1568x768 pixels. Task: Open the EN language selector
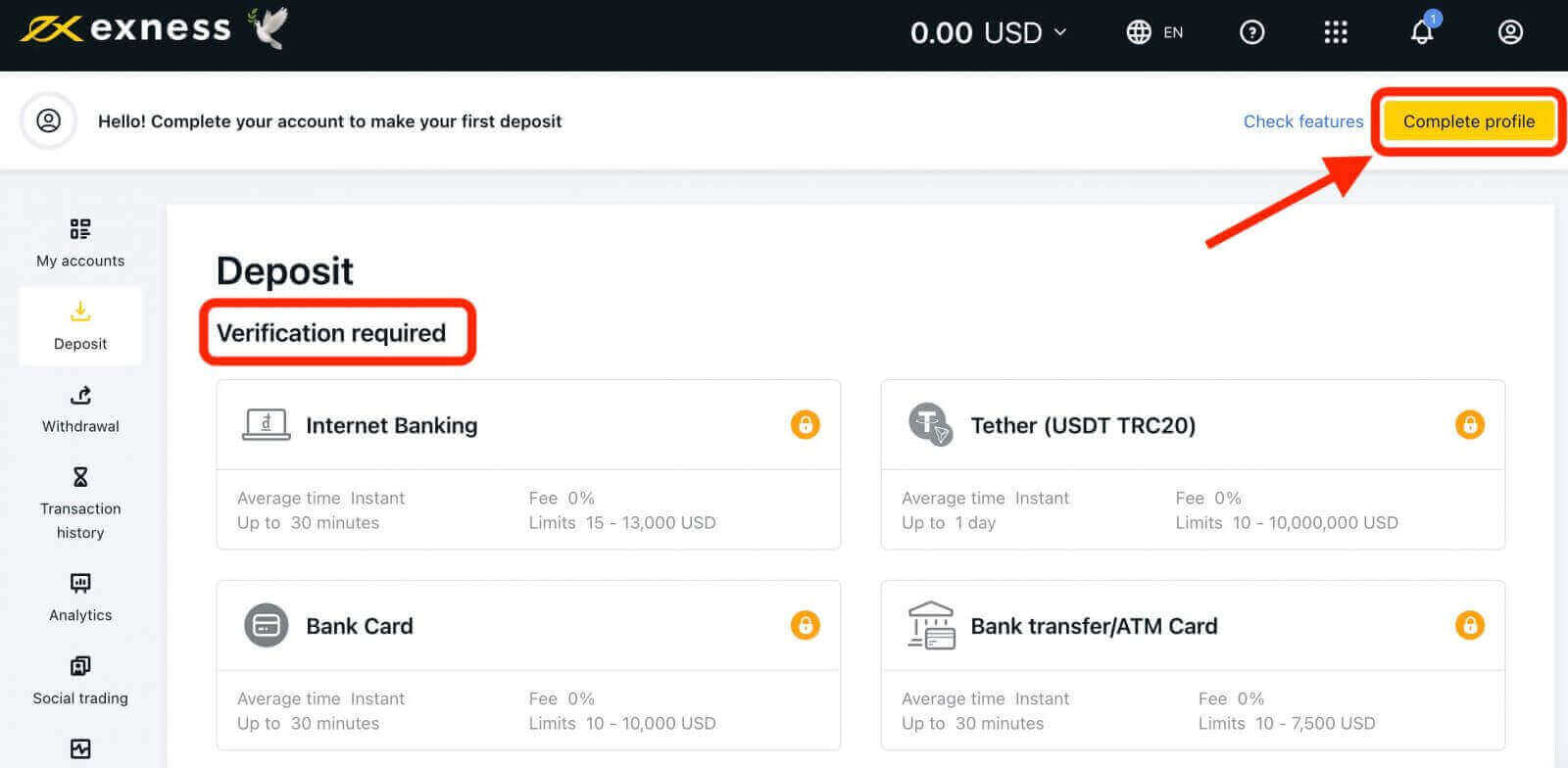1154,32
